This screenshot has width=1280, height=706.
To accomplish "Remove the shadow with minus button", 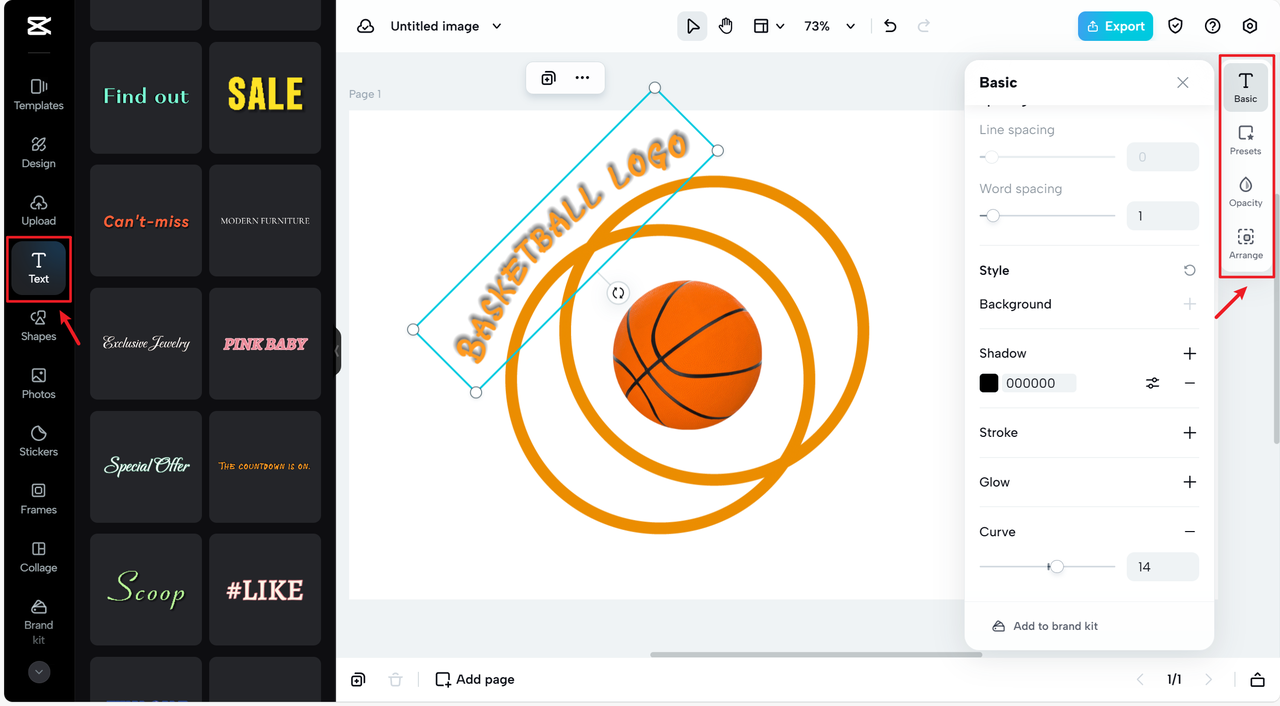I will 1189,383.
